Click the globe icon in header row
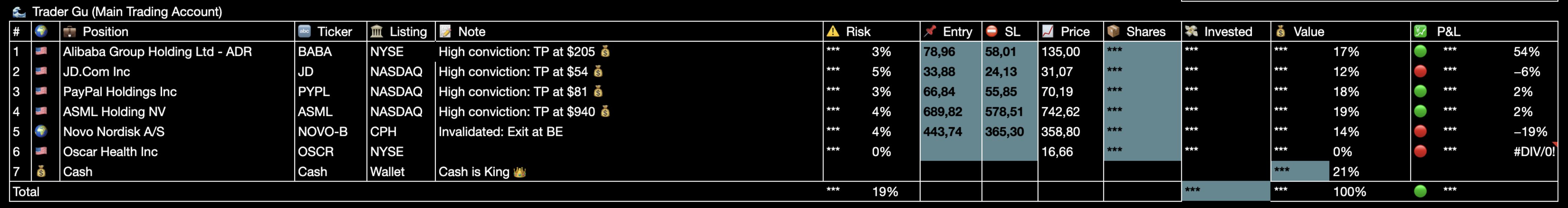 click(41, 31)
